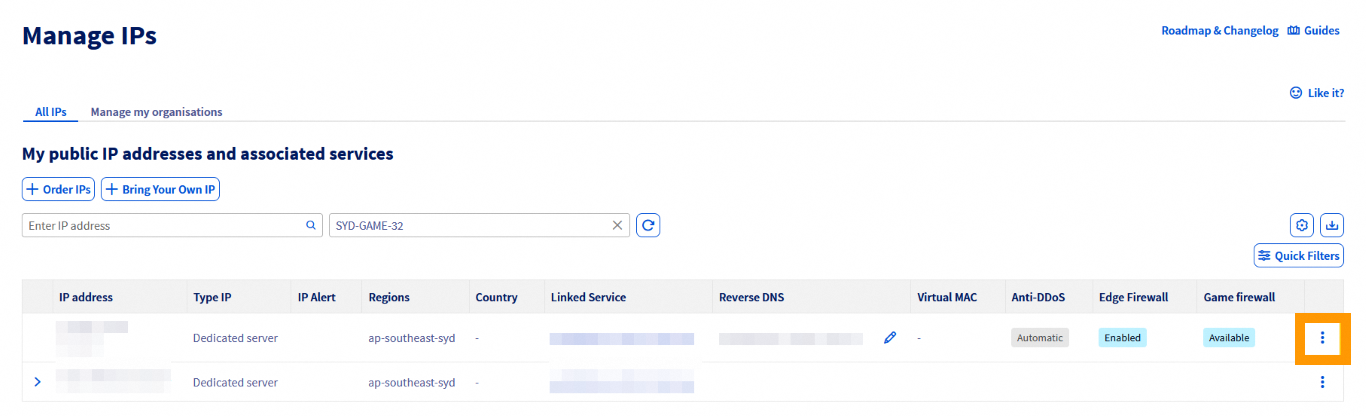Clear the SYD-GAME-32 filter with X icon
The height and width of the screenshot is (416, 1366).
617,226
